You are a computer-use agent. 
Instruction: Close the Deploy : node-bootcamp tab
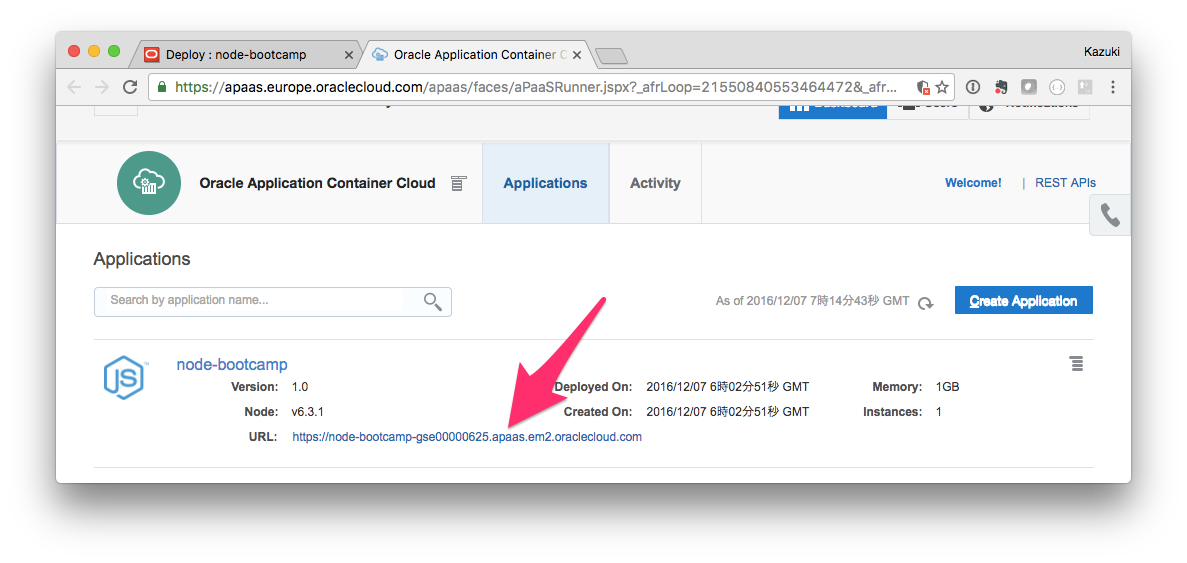pos(348,55)
